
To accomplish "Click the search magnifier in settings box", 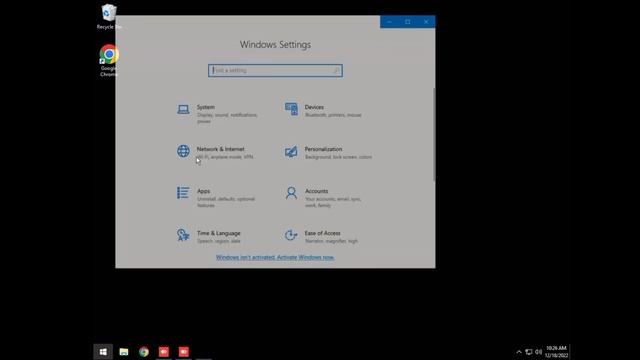I will click(336, 71).
